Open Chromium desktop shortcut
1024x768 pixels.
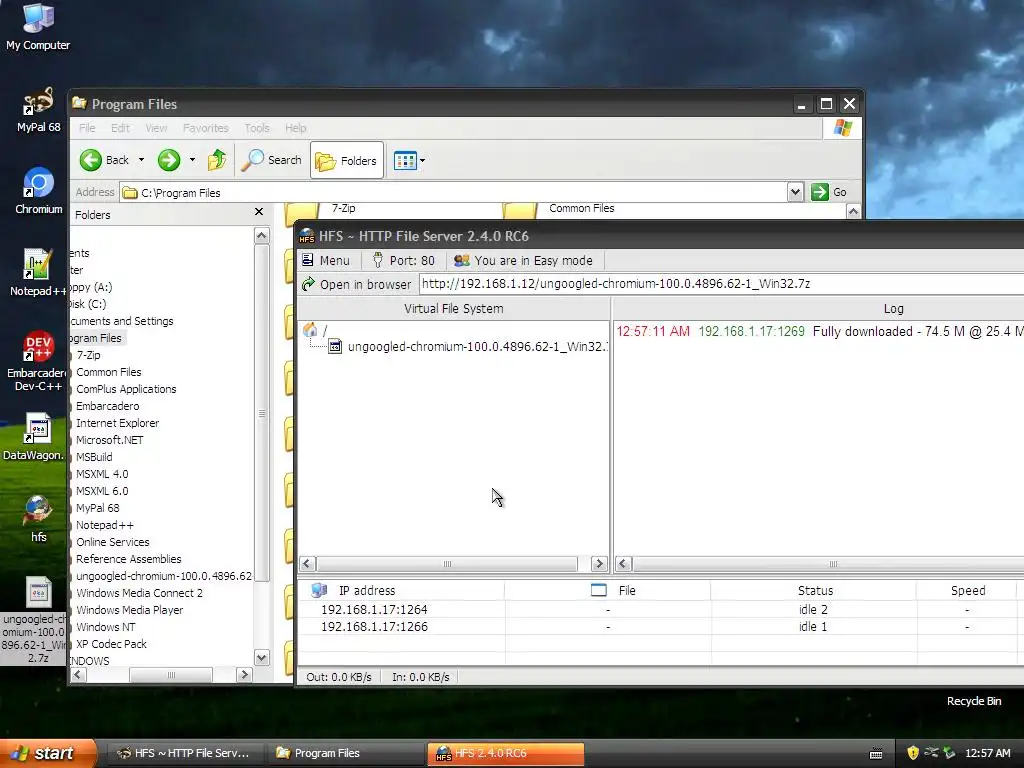pos(38,191)
